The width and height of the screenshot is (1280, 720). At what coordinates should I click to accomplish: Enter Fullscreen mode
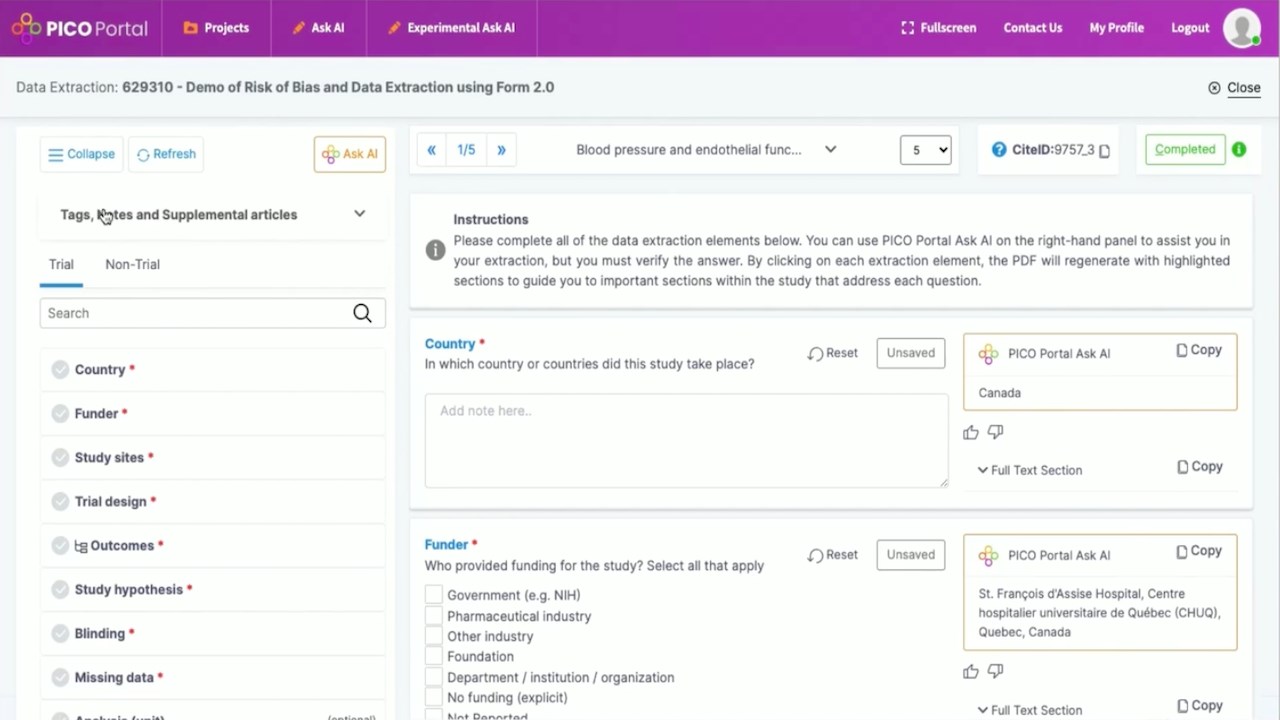[x=938, y=28]
